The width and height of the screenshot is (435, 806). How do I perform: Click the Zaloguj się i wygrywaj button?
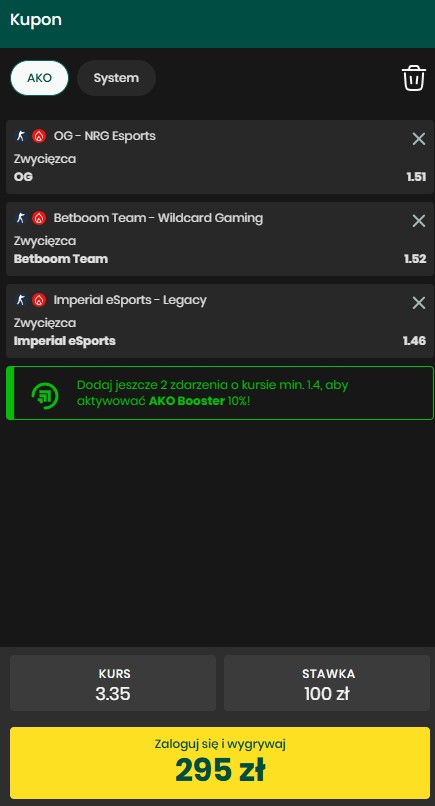tap(220, 763)
